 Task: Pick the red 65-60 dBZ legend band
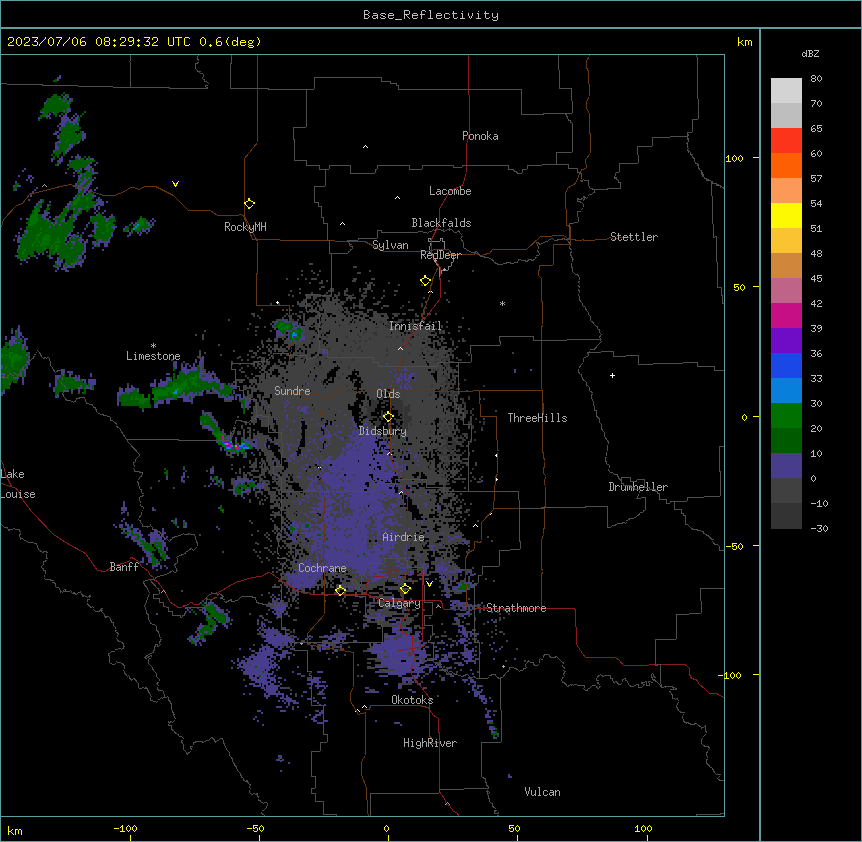click(x=786, y=140)
